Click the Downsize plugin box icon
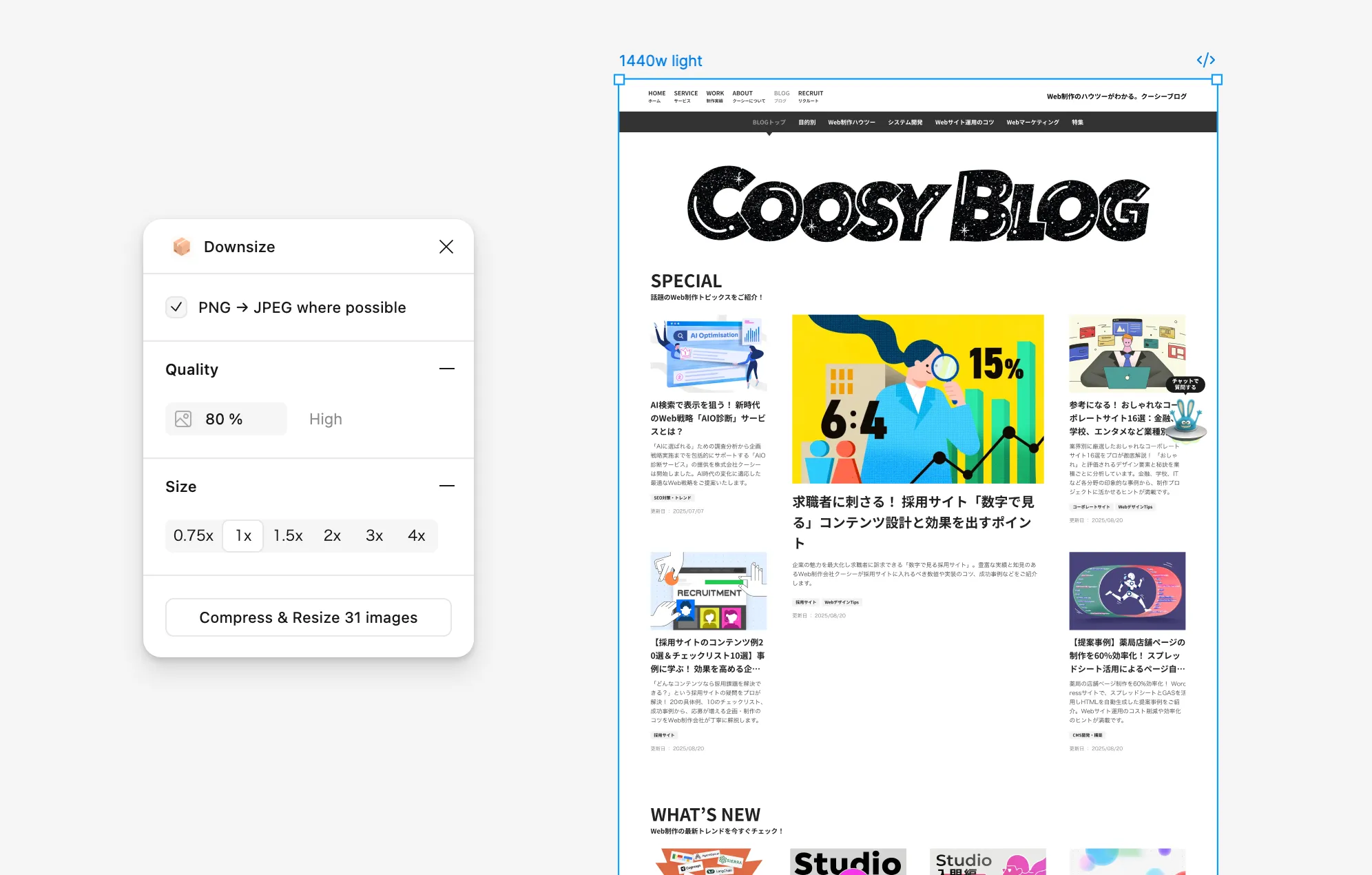The height and width of the screenshot is (875, 1372). pyautogui.click(x=182, y=247)
